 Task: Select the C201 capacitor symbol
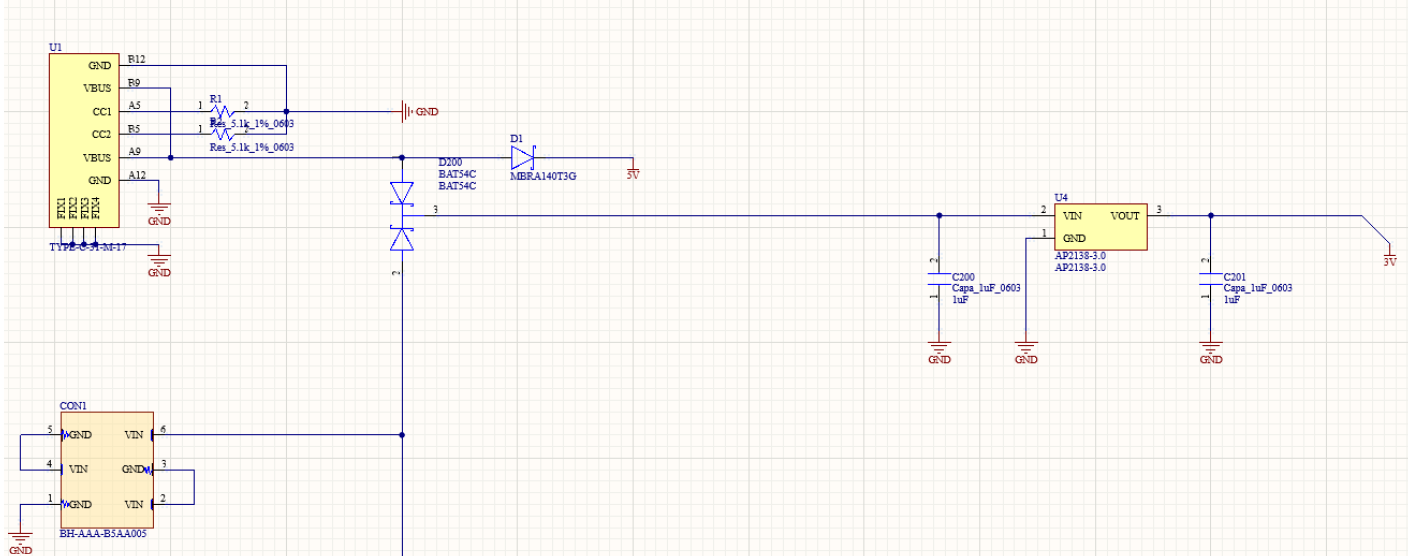(1210, 283)
